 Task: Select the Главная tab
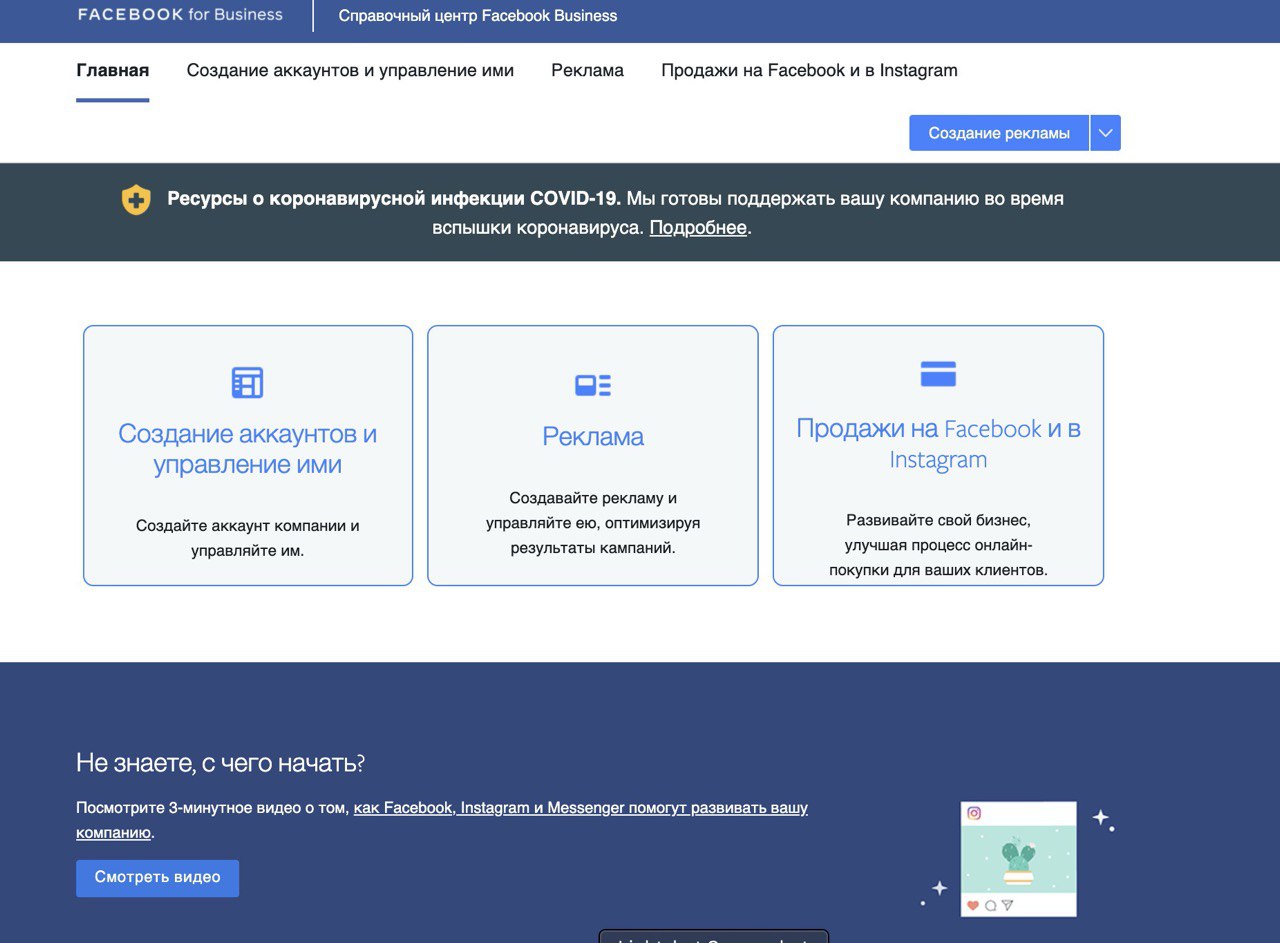pyautogui.click(x=113, y=70)
